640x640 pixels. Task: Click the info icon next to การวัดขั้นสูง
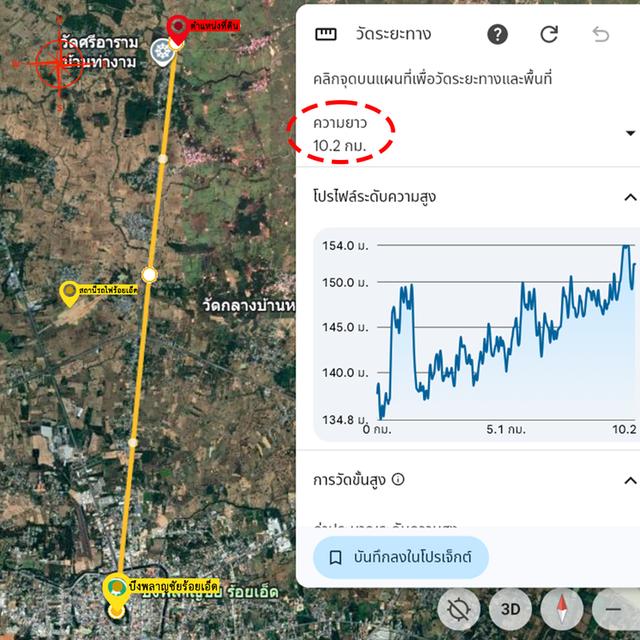398,479
